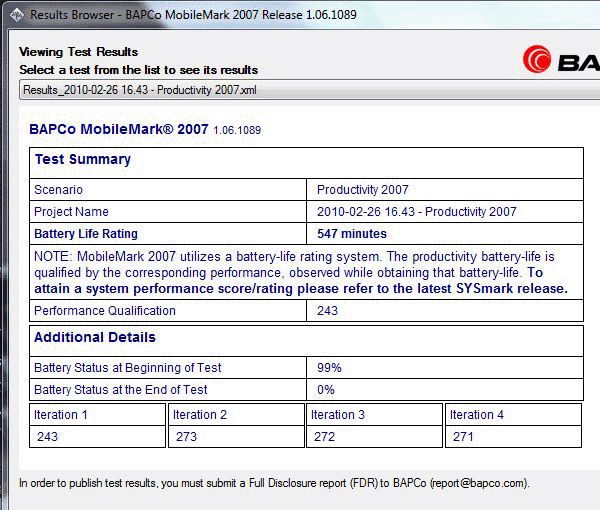Click the NOTE paragraph about MobileMark 2007
The width and height of the screenshot is (600, 510).
point(301,272)
